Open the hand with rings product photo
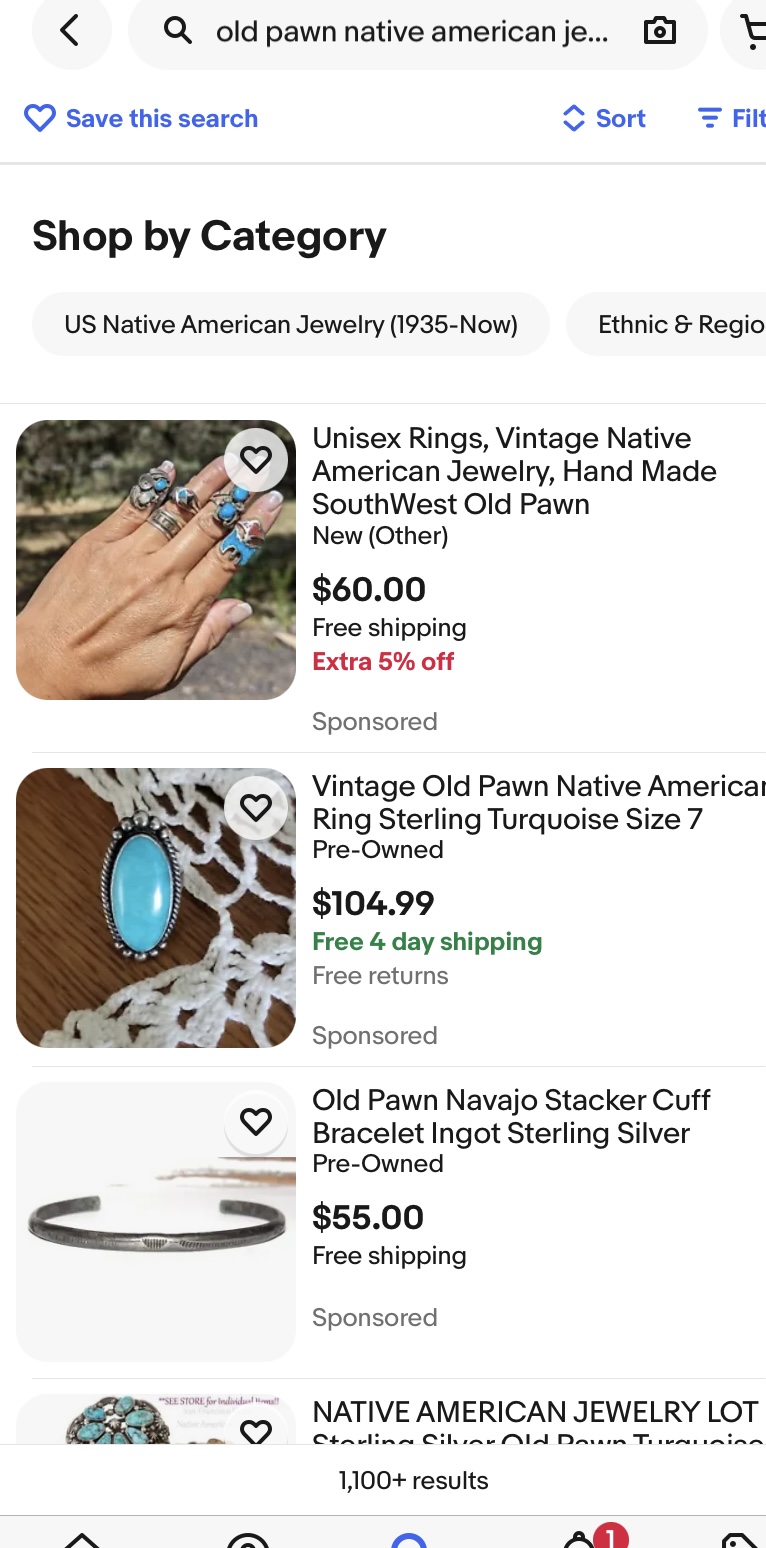 click(x=156, y=560)
